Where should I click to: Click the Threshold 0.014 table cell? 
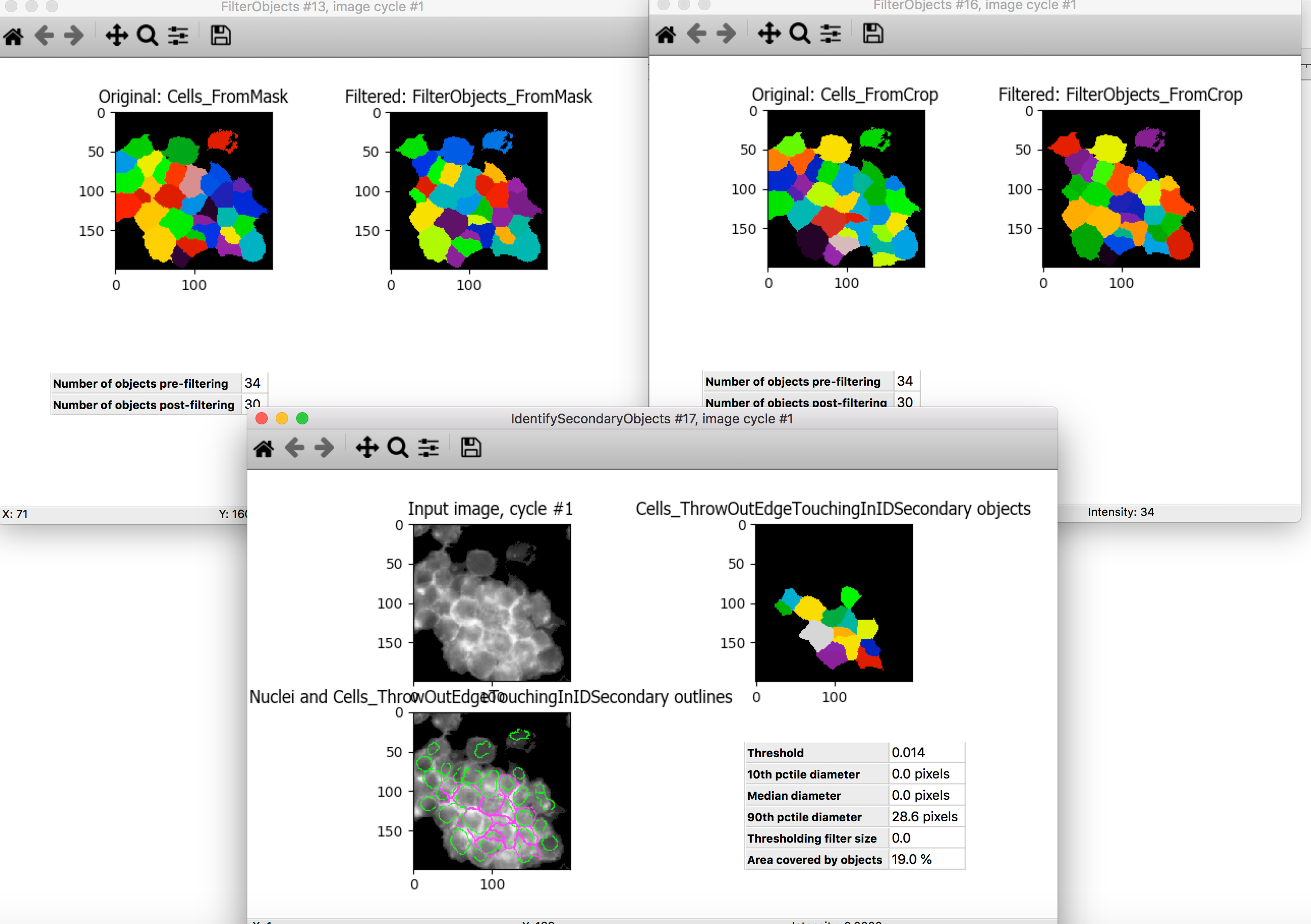(909, 752)
